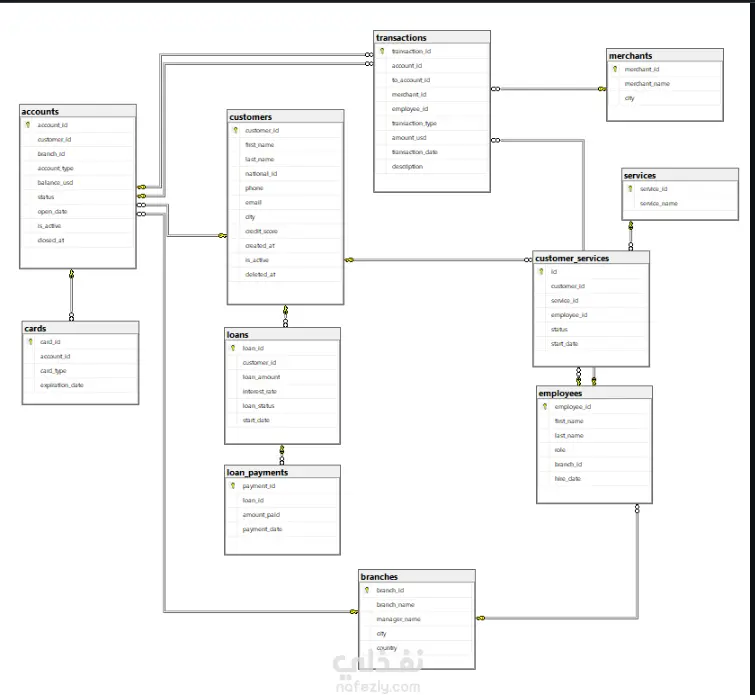The height and width of the screenshot is (695, 755).
Task: Select the accounts table title bar
Action: tap(78, 111)
